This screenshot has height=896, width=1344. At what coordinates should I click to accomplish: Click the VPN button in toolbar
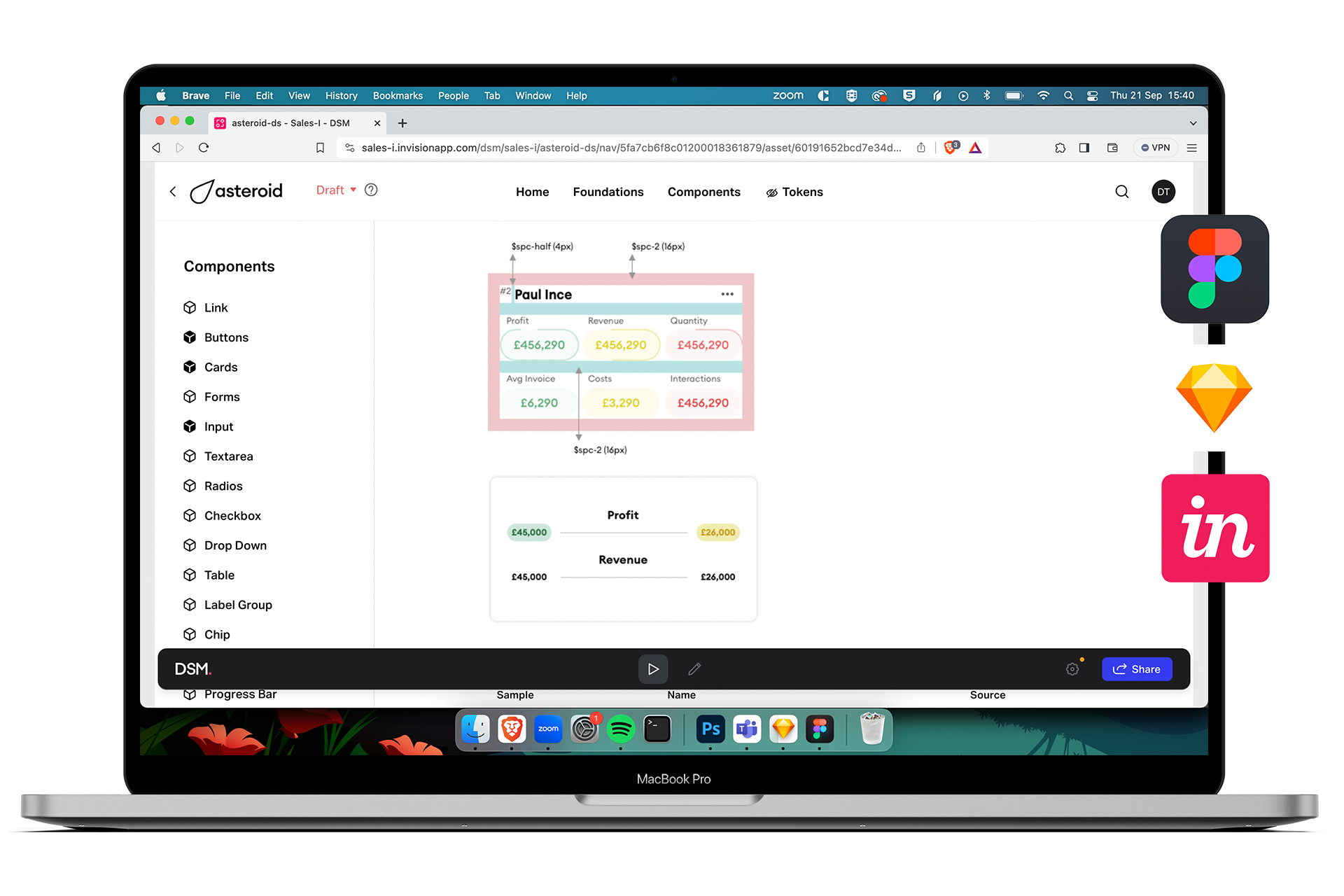1156,148
